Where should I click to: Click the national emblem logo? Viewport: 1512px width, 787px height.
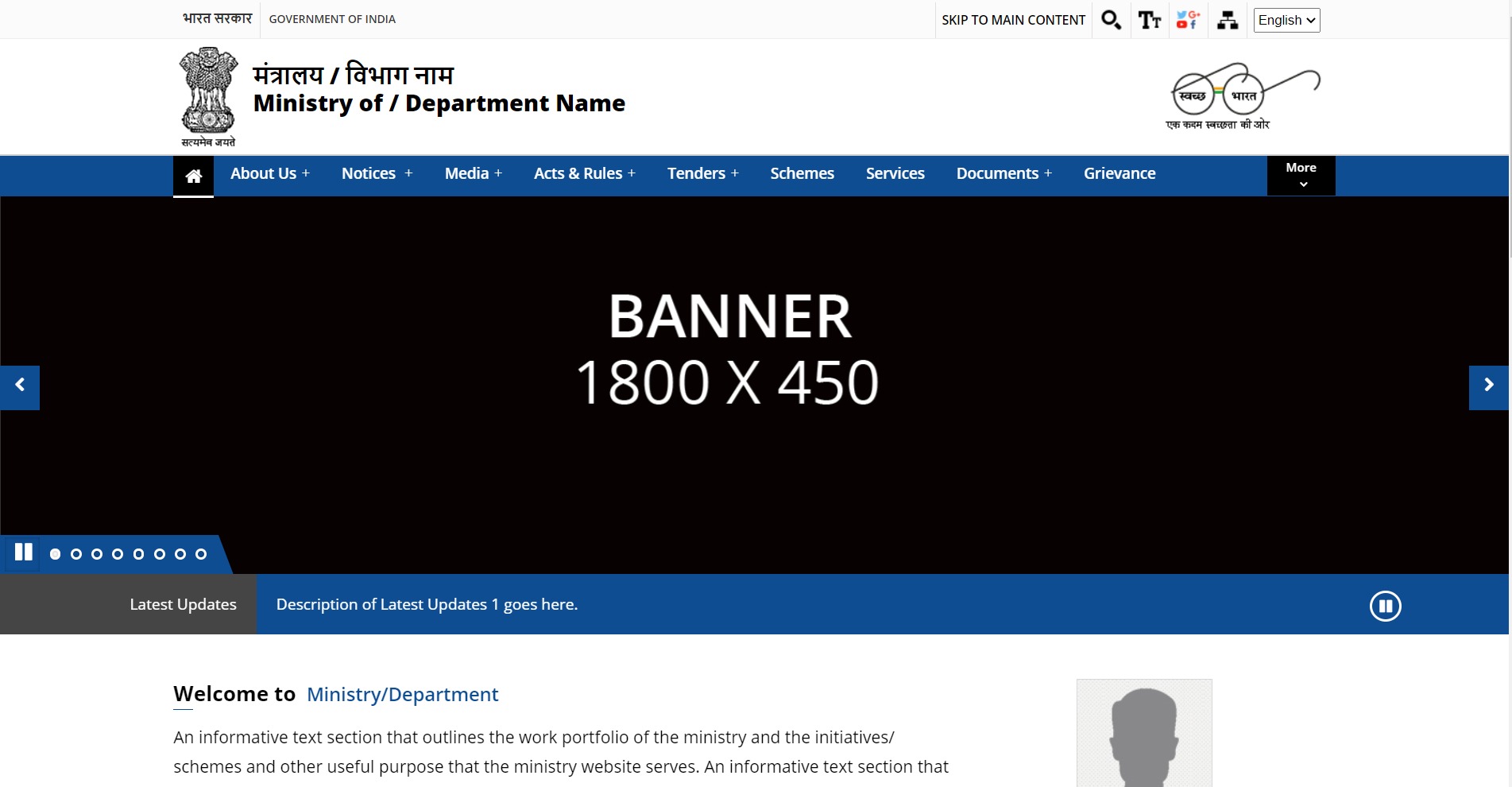[x=208, y=96]
